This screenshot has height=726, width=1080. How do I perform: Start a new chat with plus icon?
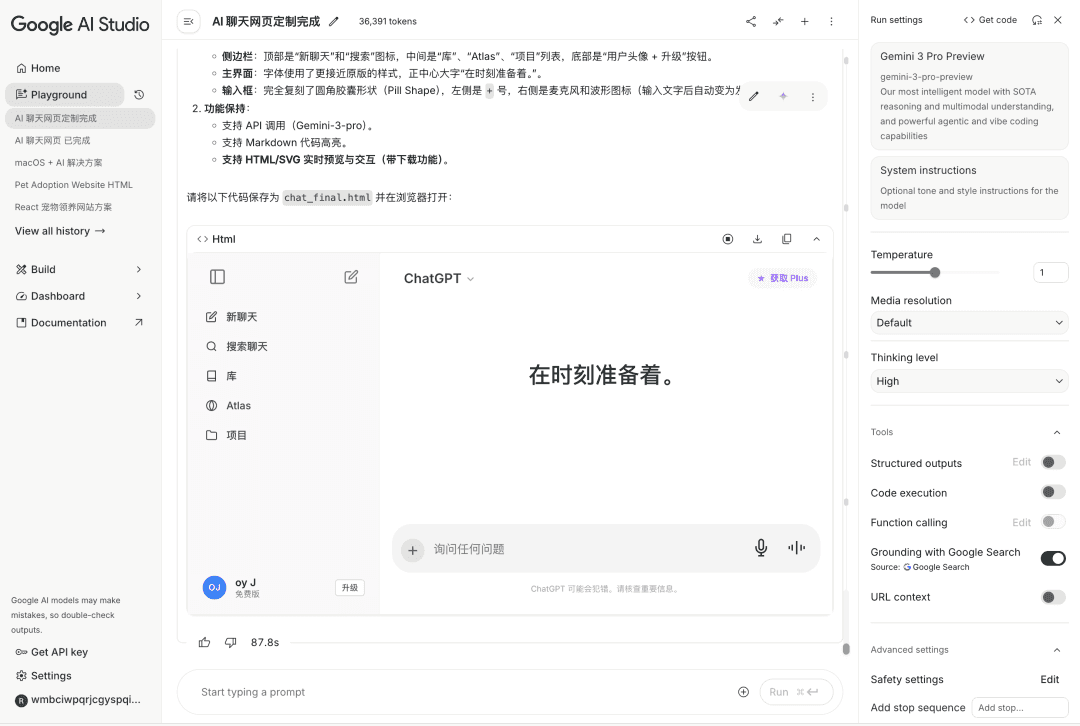click(x=804, y=21)
